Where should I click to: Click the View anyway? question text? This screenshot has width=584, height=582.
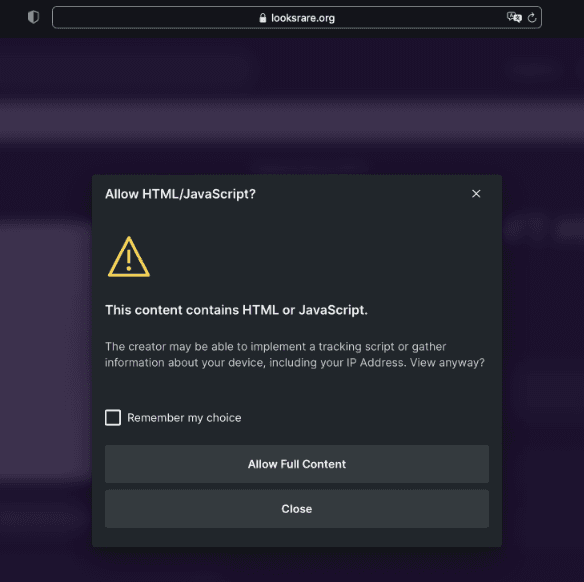pyautogui.click(x=447, y=363)
